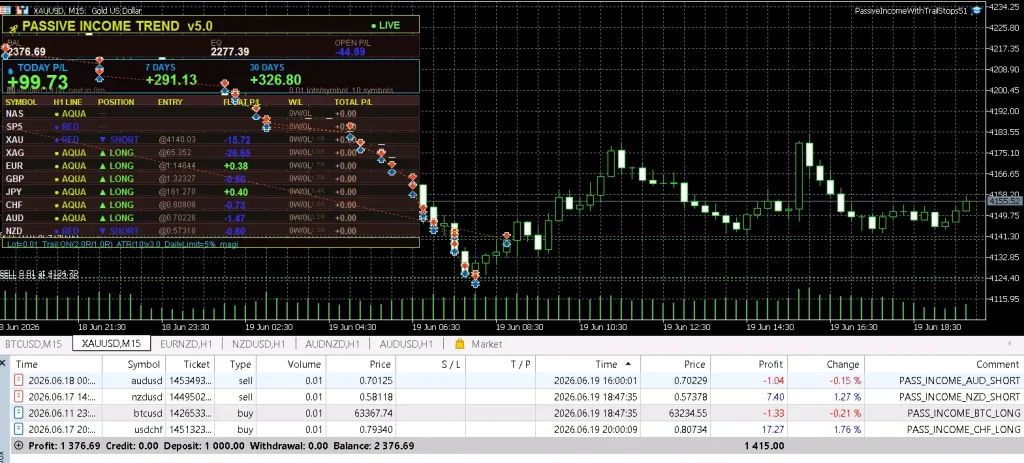This screenshot has width=1024, height=463.
Task: Sort by the Type column header
Action: tap(237, 364)
